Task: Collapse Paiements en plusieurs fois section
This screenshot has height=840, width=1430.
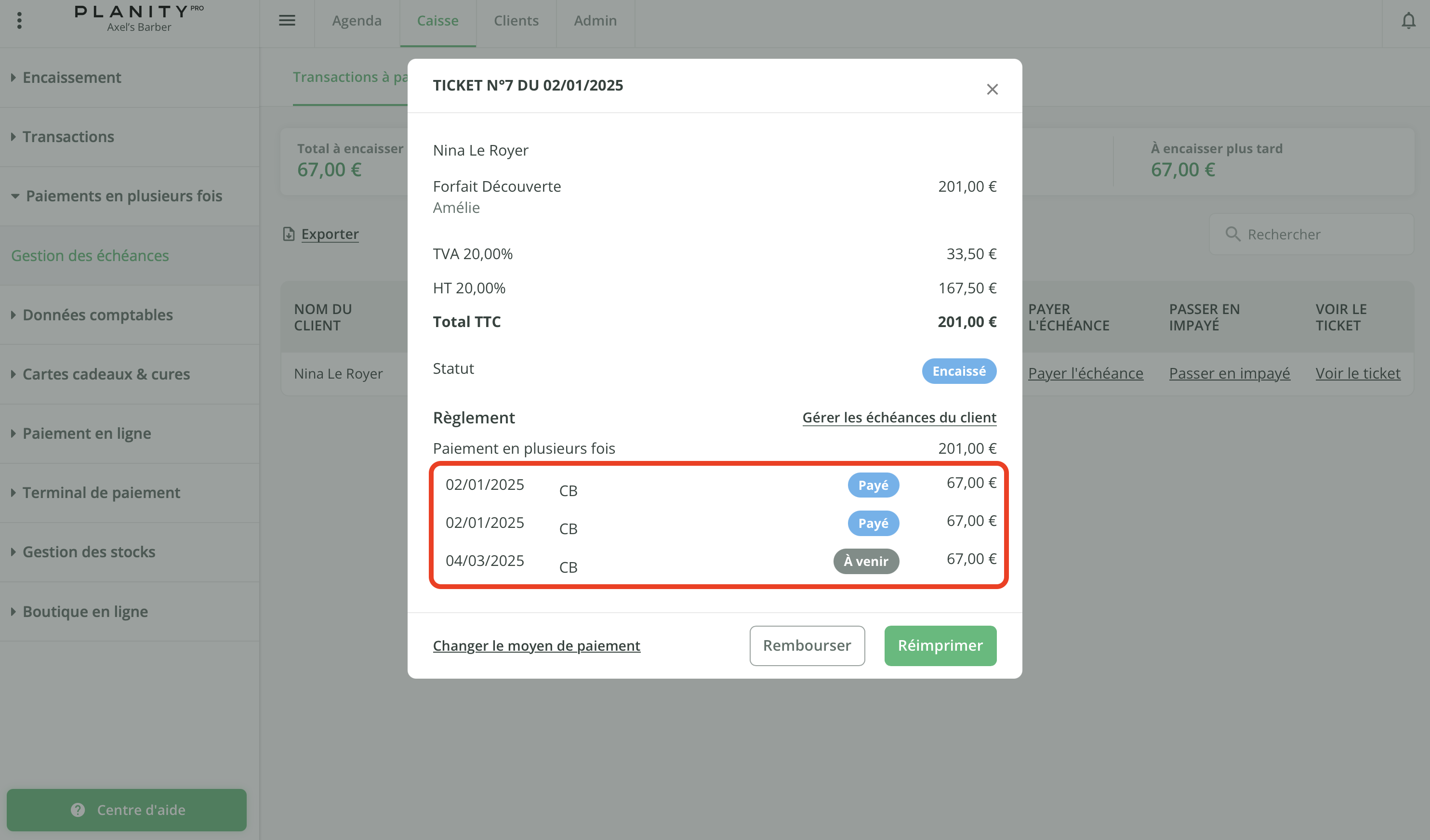Action: (x=124, y=196)
